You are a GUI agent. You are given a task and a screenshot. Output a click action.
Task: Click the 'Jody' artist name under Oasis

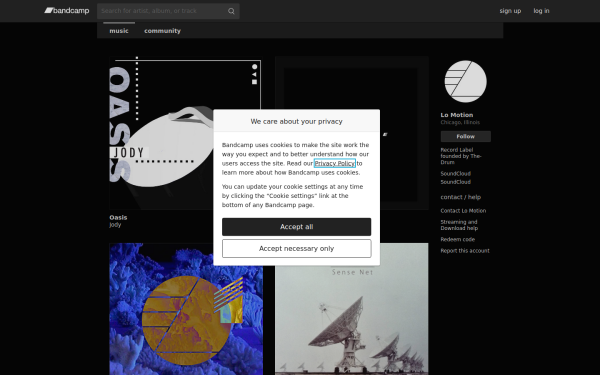pos(115,225)
